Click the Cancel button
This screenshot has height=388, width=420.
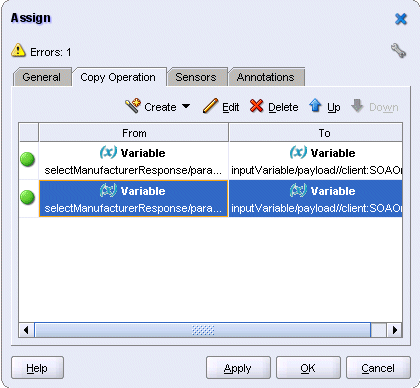tap(378, 368)
